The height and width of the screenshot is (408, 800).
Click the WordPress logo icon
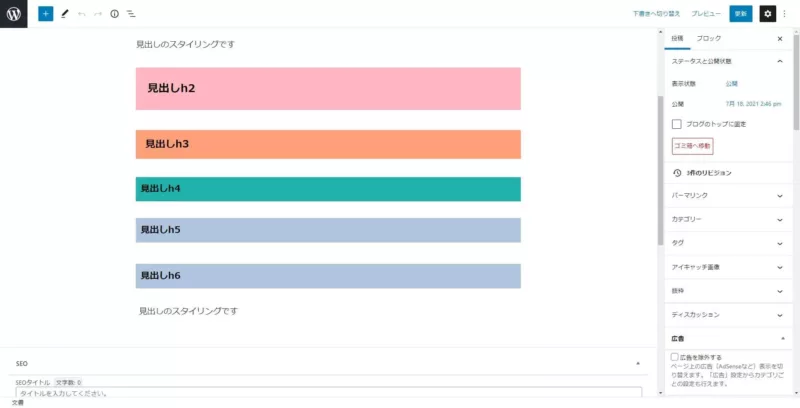tap(14, 14)
